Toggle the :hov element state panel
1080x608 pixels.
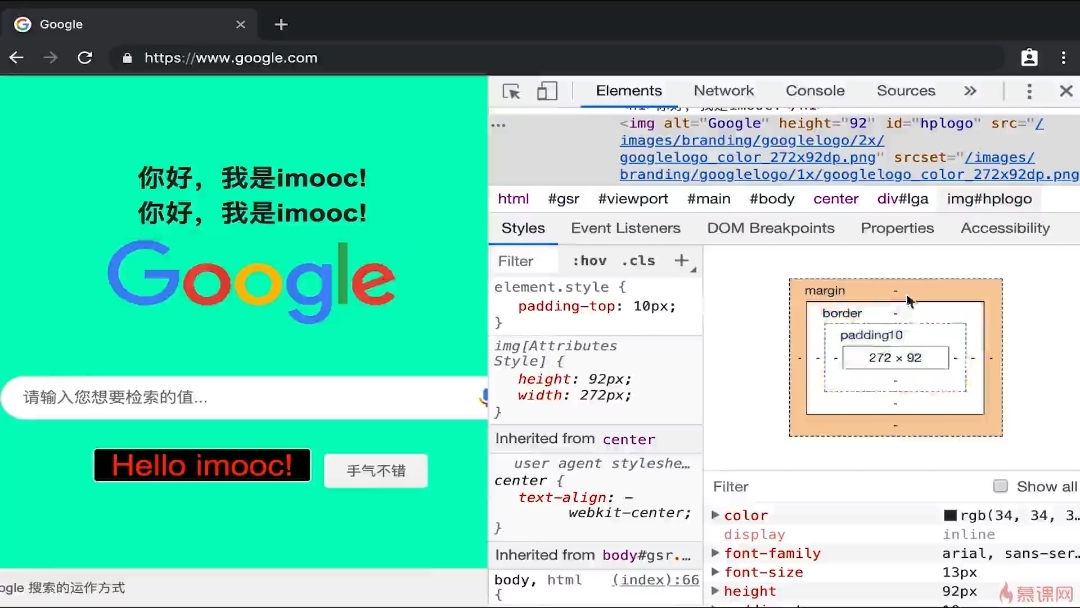point(589,261)
